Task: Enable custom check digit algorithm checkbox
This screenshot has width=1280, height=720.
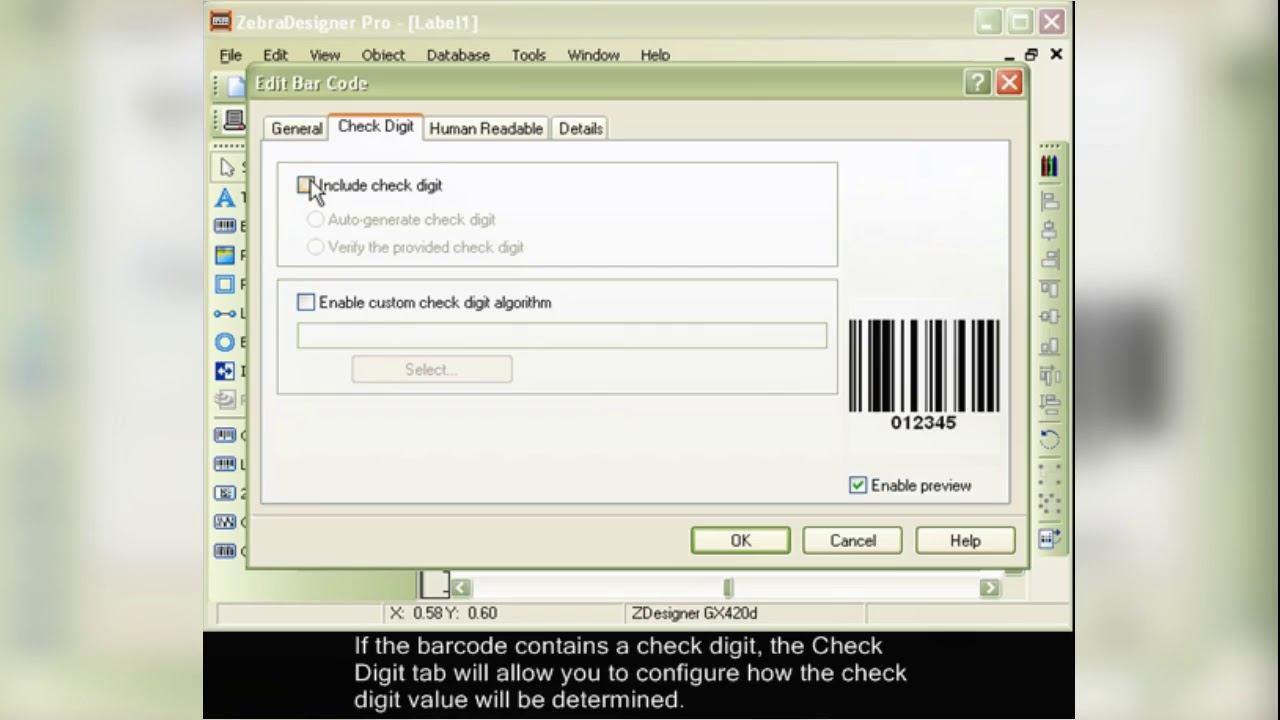Action: pos(306,302)
